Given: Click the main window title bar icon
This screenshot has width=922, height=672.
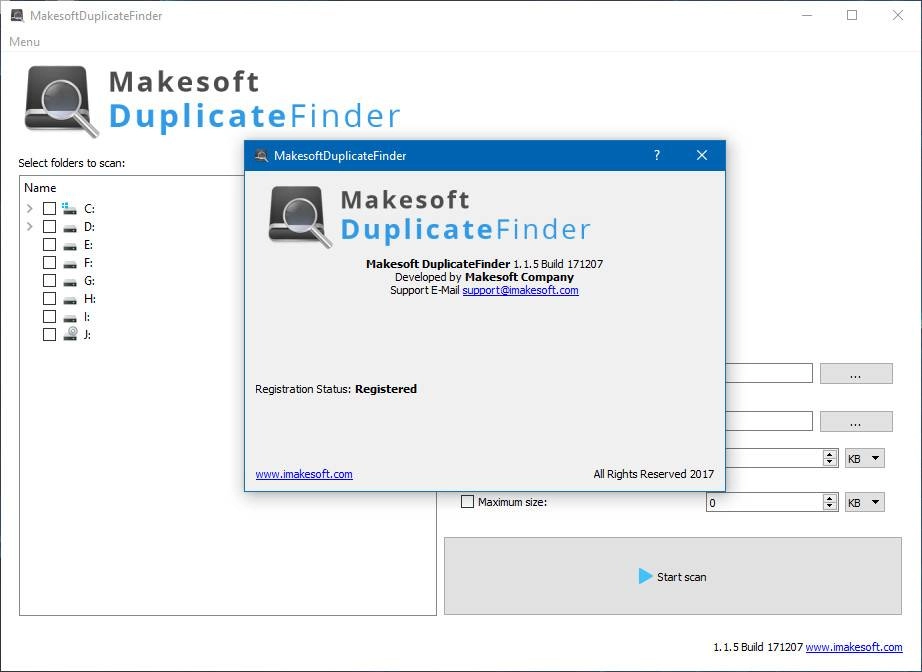Looking at the screenshot, I should click(x=18, y=15).
